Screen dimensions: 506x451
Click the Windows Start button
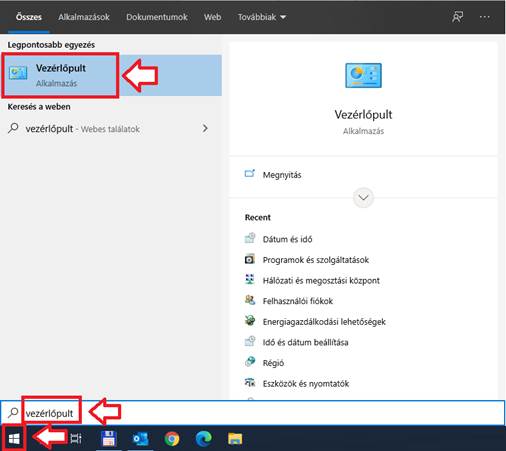tap(14, 439)
